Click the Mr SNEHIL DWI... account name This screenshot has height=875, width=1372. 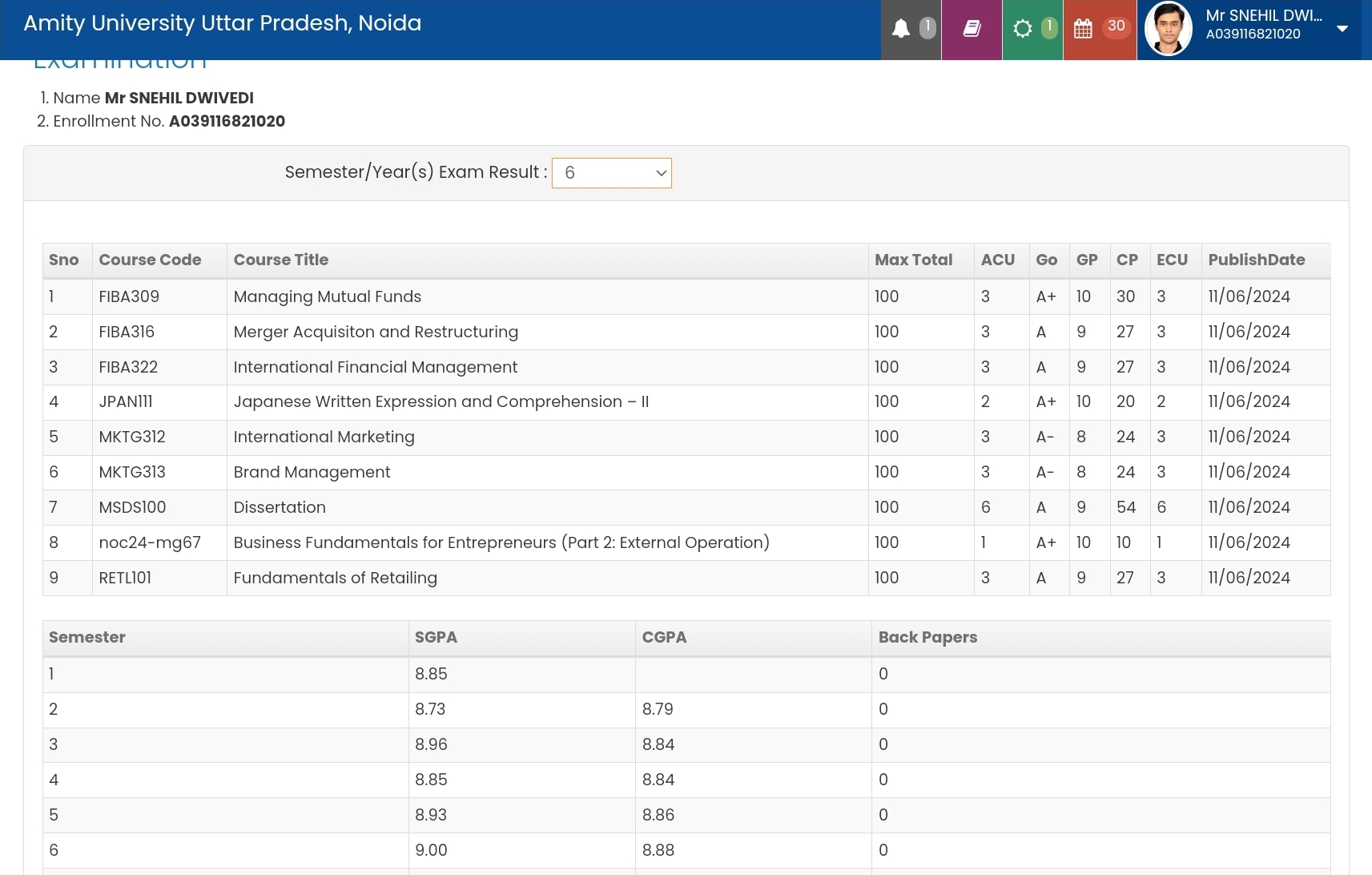tap(1264, 16)
